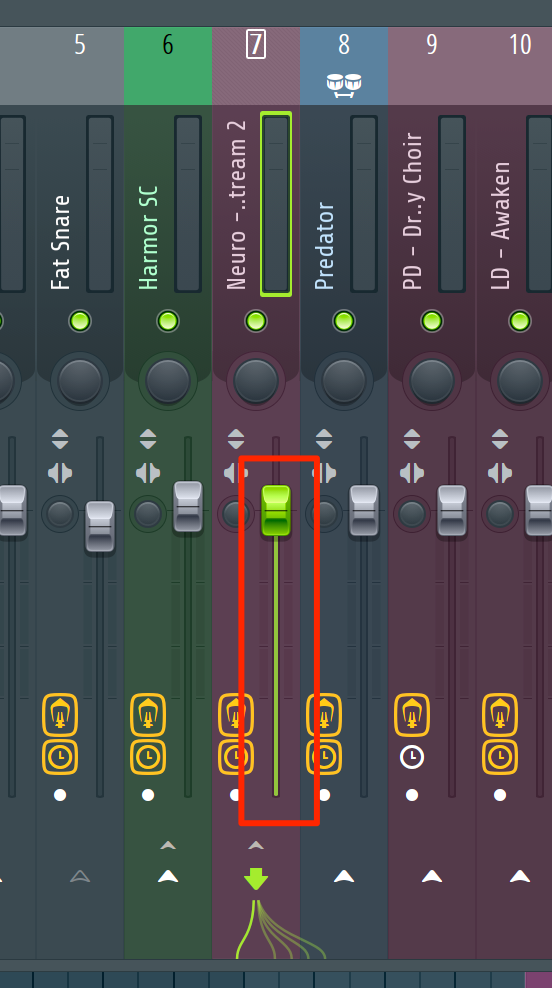The image size is (552, 988).
Task: Select mixer track 9 header
Action: pos(432,66)
